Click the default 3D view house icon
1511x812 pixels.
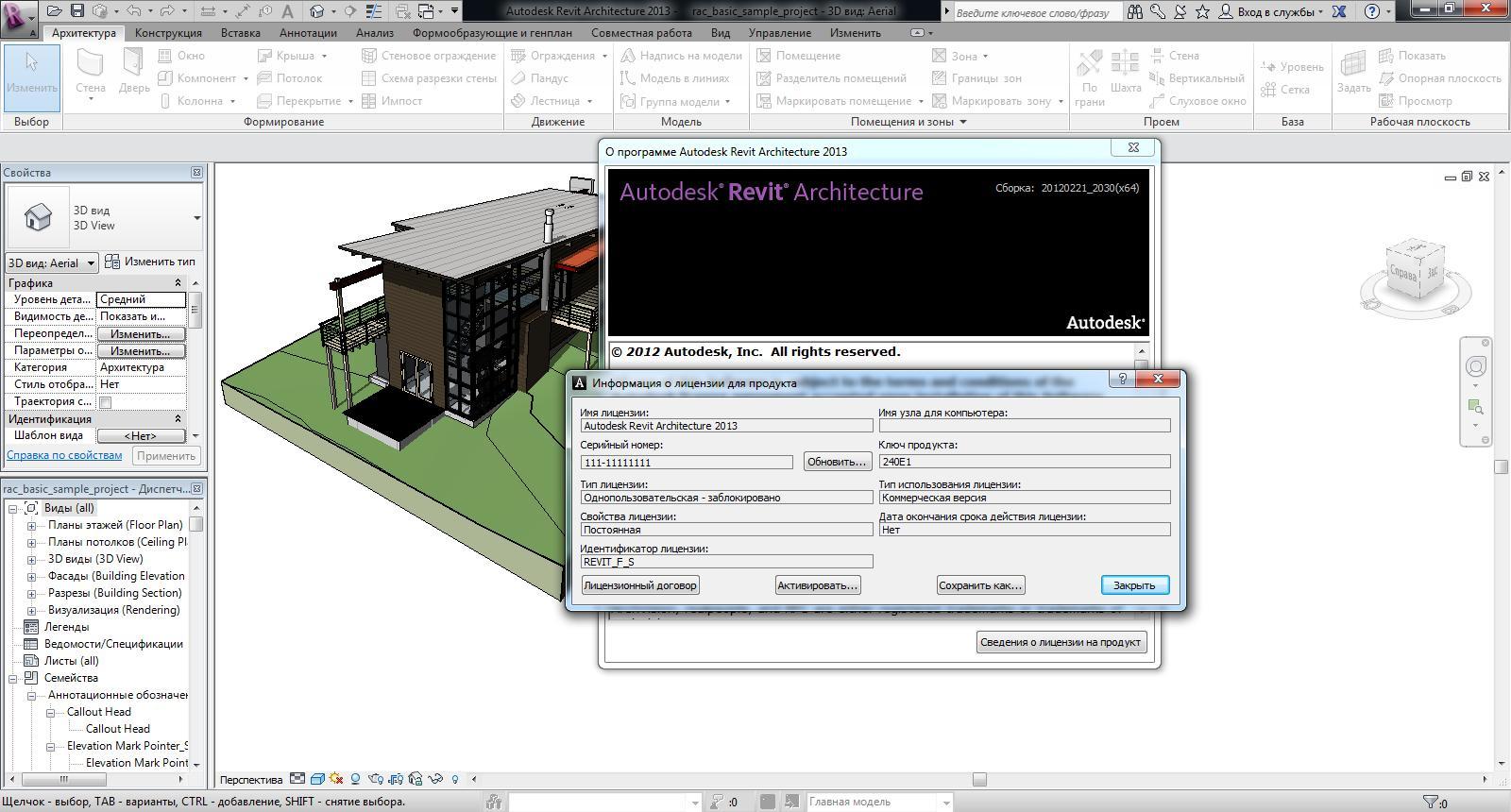click(x=317, y=11)
